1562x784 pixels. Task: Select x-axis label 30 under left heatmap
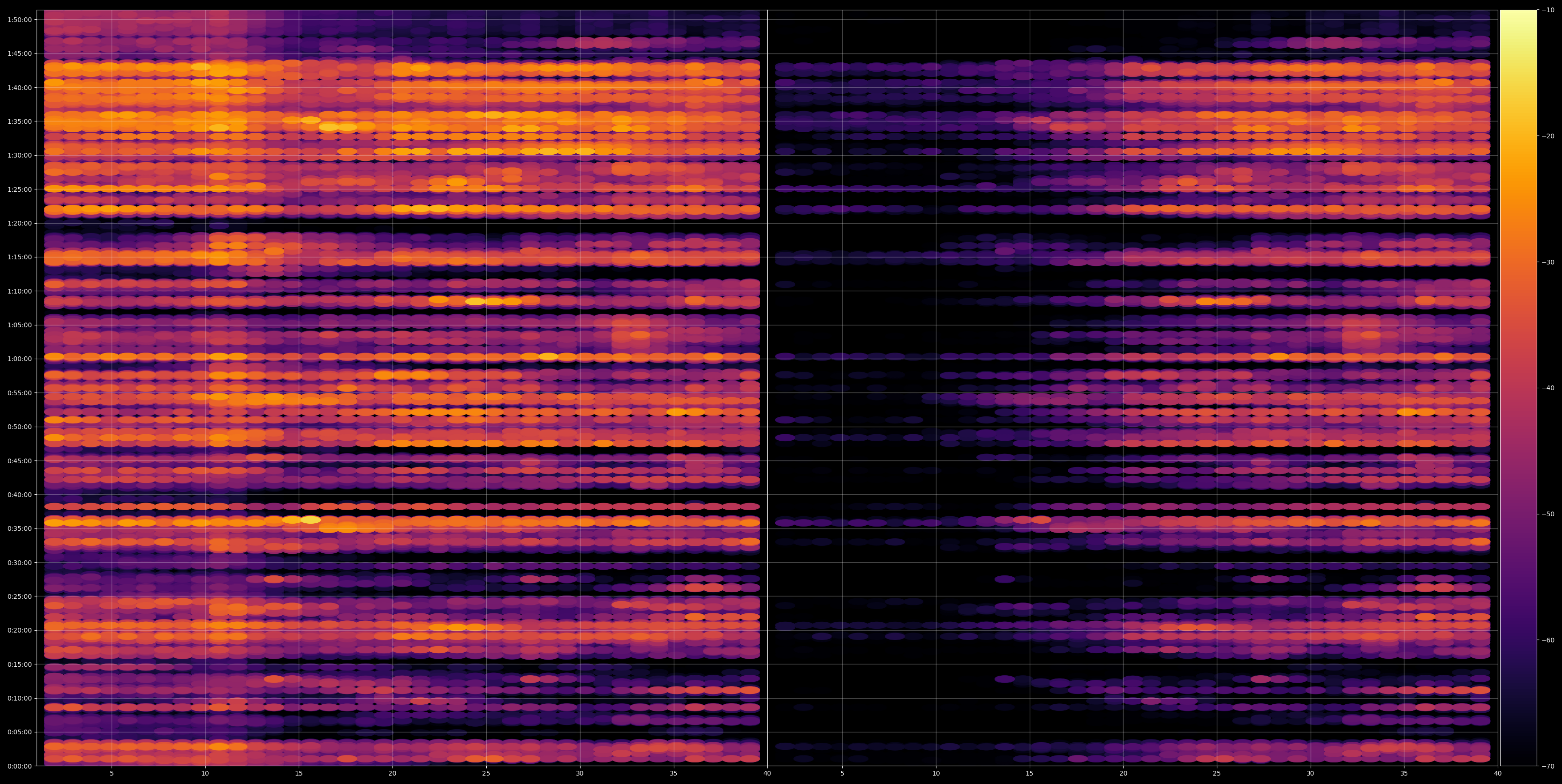click(580, 774)
